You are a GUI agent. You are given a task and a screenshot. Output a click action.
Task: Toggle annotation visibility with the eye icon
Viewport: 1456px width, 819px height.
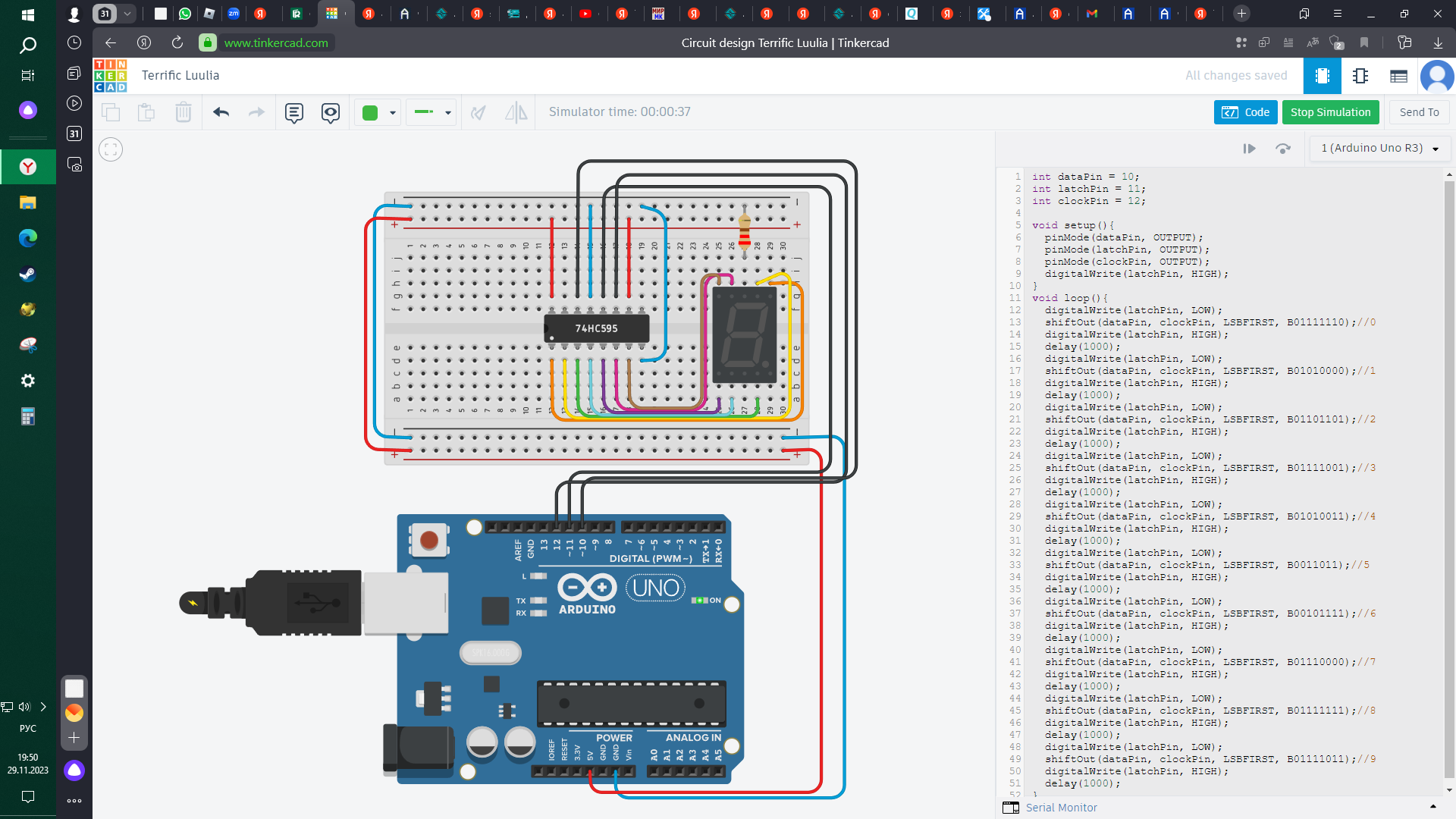tap(330, 111)
